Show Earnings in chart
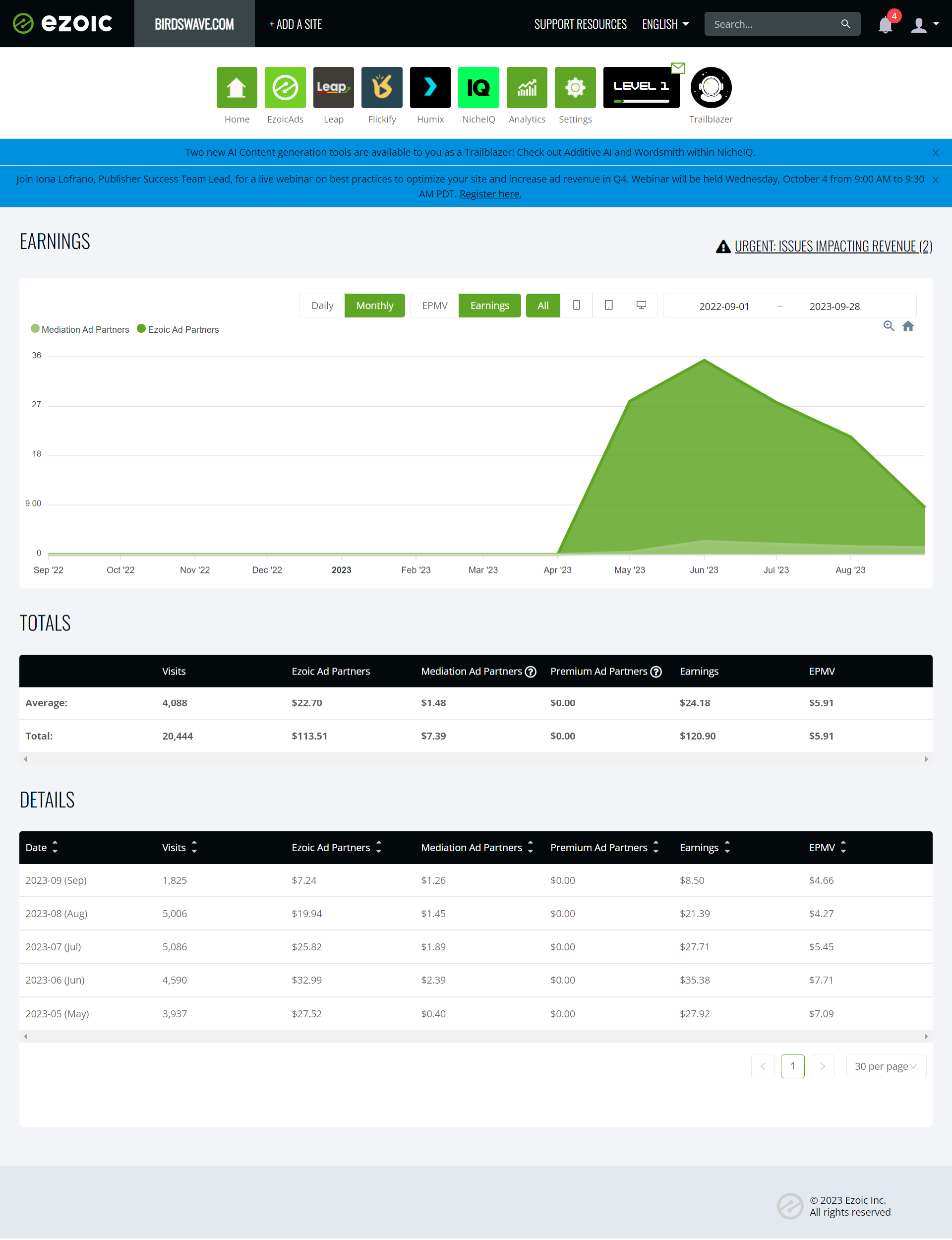This screenshot has width=952, height=1240. (489, 306)
